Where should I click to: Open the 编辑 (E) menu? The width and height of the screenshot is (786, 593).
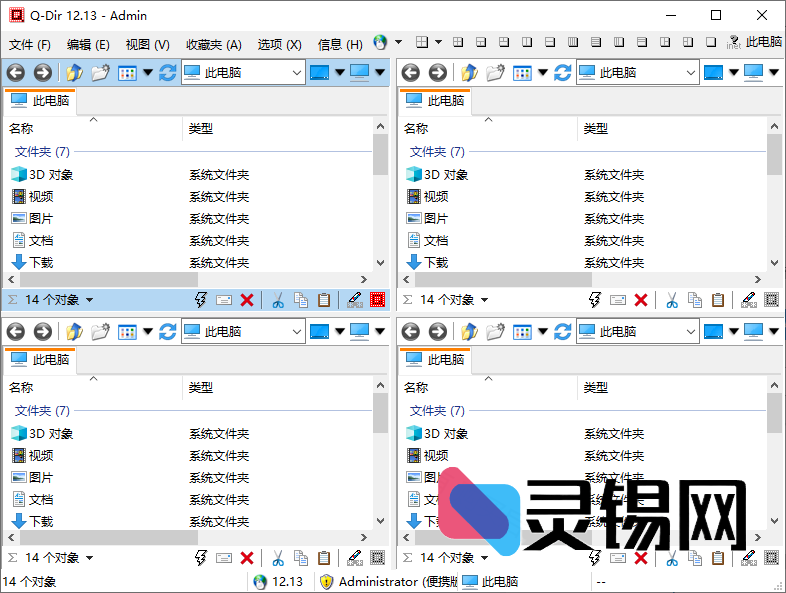click(x=88, y=45)
